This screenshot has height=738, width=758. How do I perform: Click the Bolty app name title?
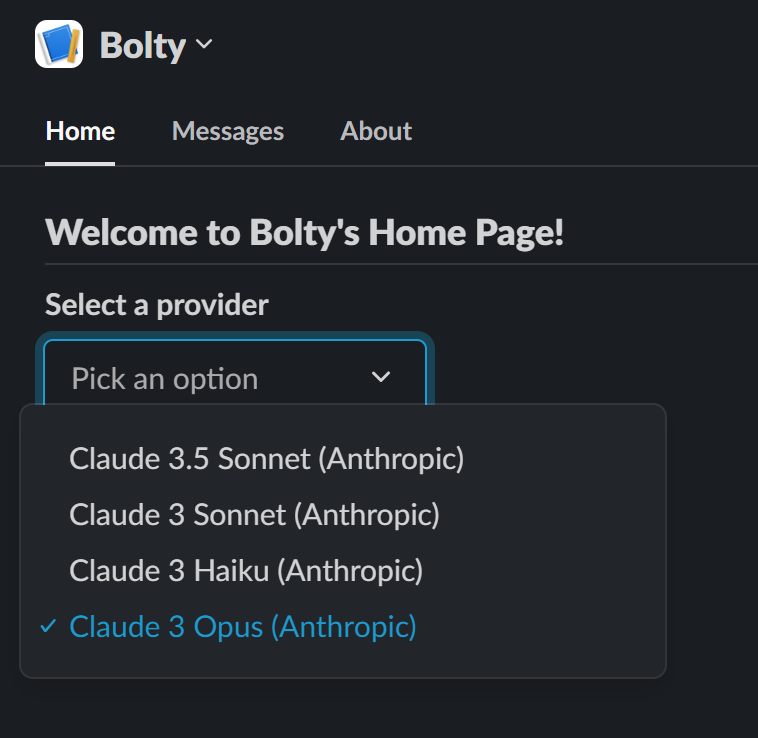pos(142,46)
